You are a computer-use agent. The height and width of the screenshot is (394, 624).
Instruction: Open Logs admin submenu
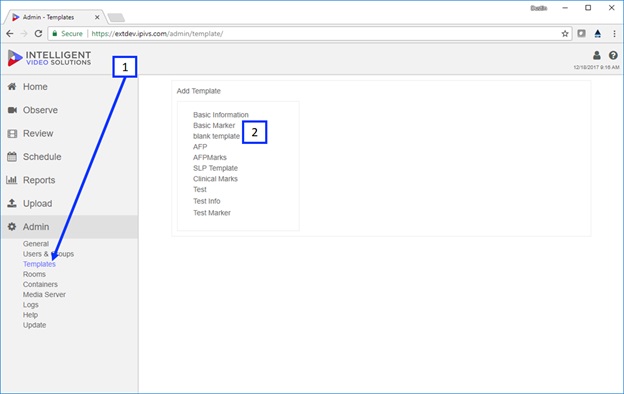31,305
